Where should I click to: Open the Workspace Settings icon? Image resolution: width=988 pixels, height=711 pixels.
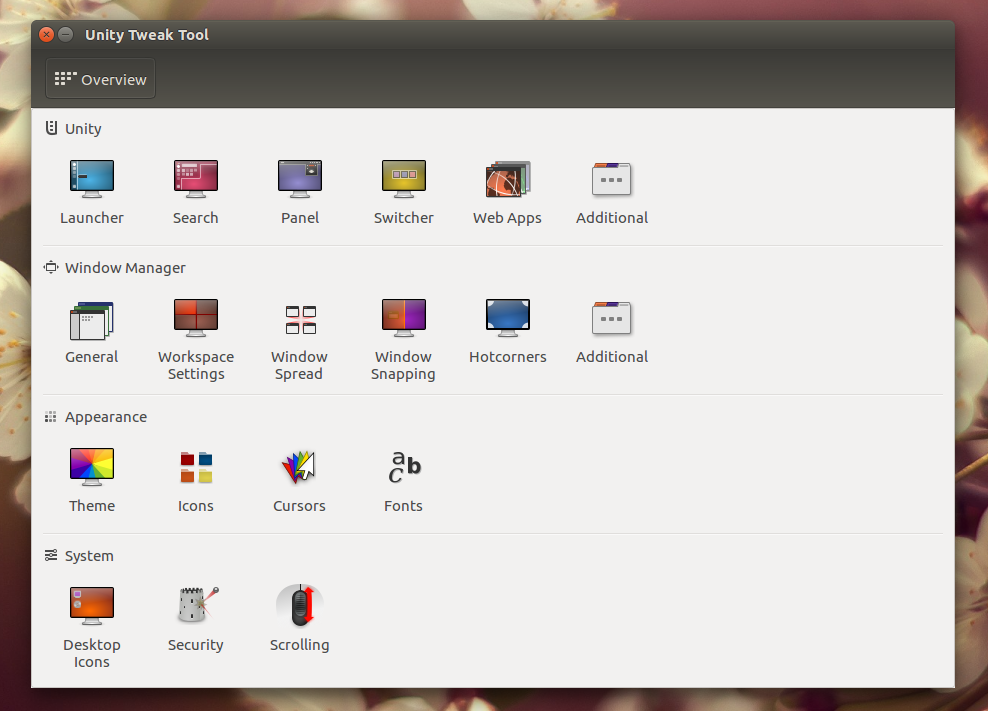coord(196,318)
